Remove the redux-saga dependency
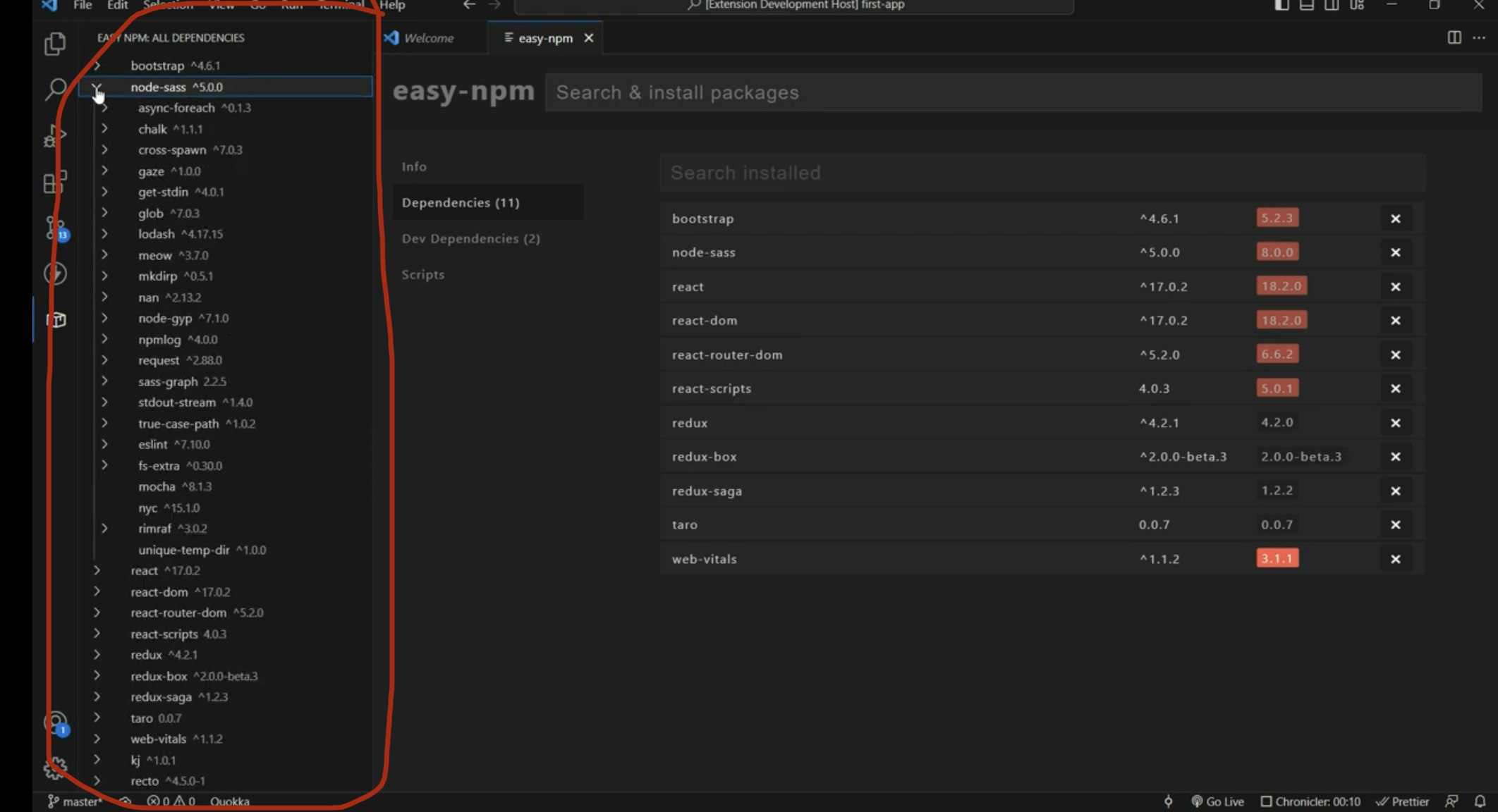 1395,491
